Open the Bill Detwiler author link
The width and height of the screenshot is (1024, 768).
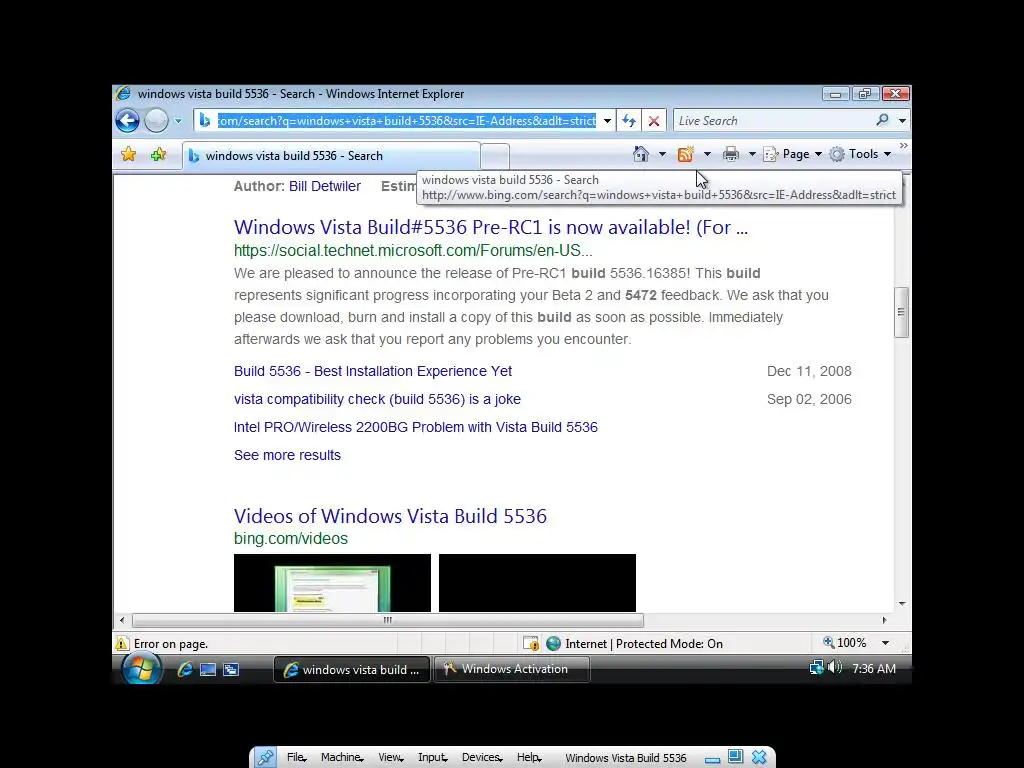coord(325,186)
